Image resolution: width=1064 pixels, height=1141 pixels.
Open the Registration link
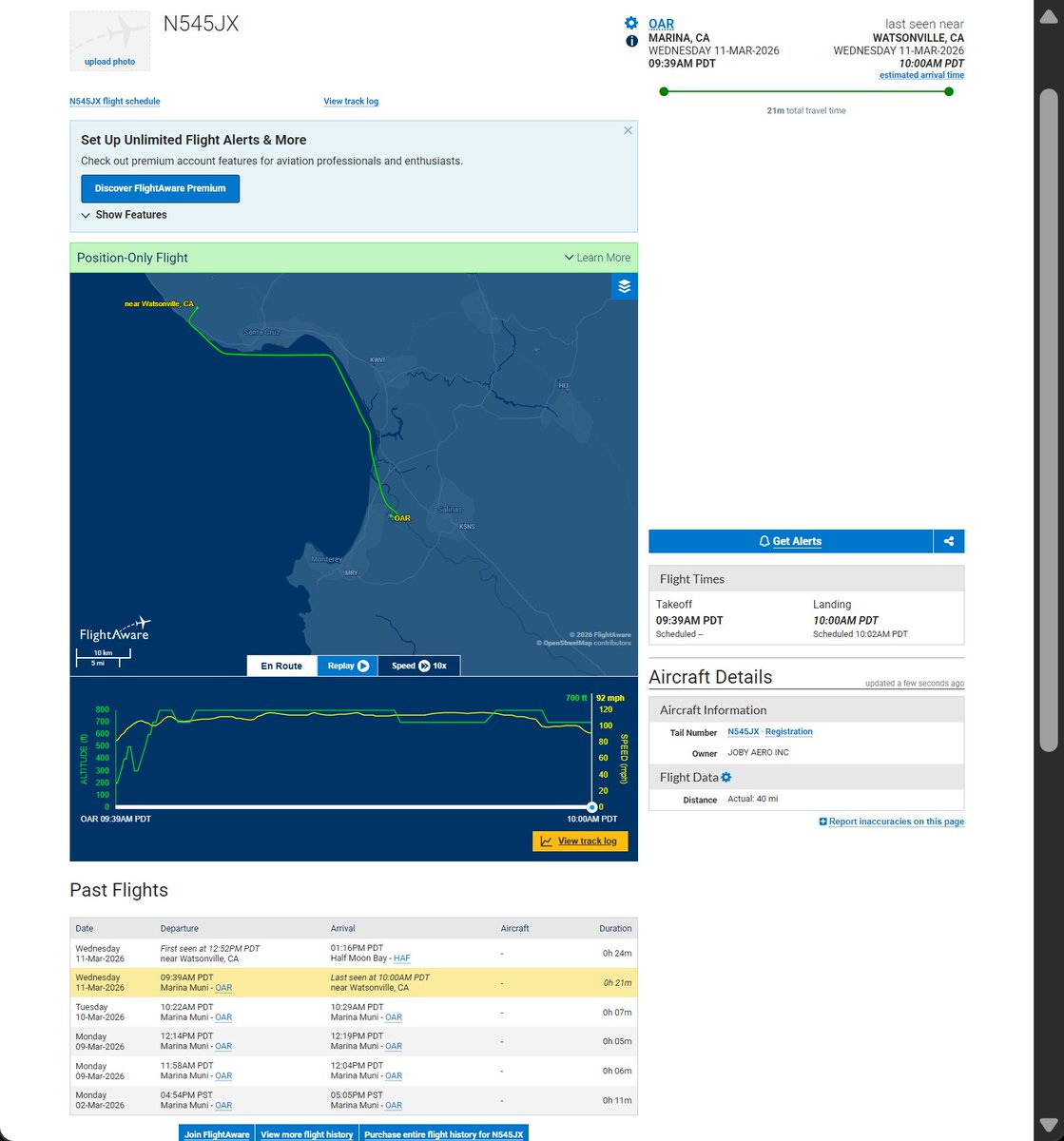pyautogui.click(x=789, y=731)
